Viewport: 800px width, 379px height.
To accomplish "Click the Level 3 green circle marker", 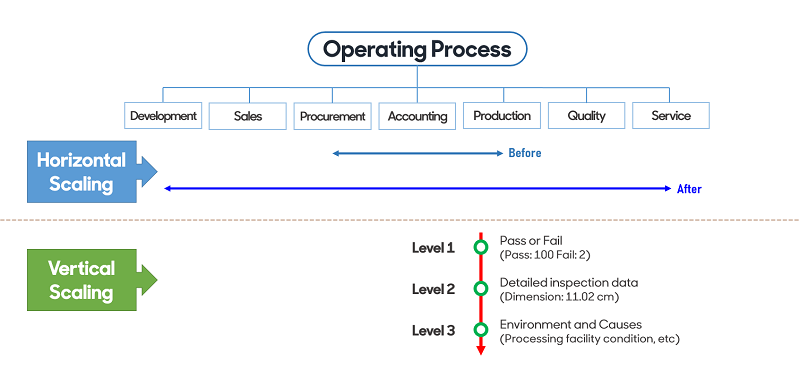I will (481, 330).
